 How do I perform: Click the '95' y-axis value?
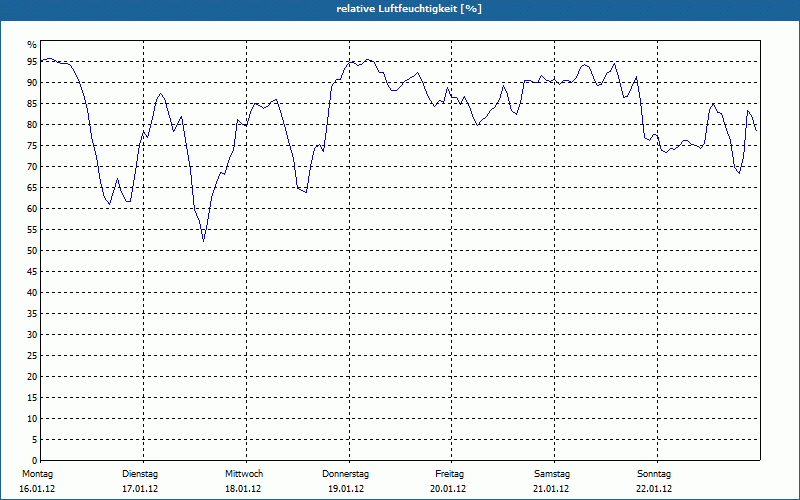point(32,62)
